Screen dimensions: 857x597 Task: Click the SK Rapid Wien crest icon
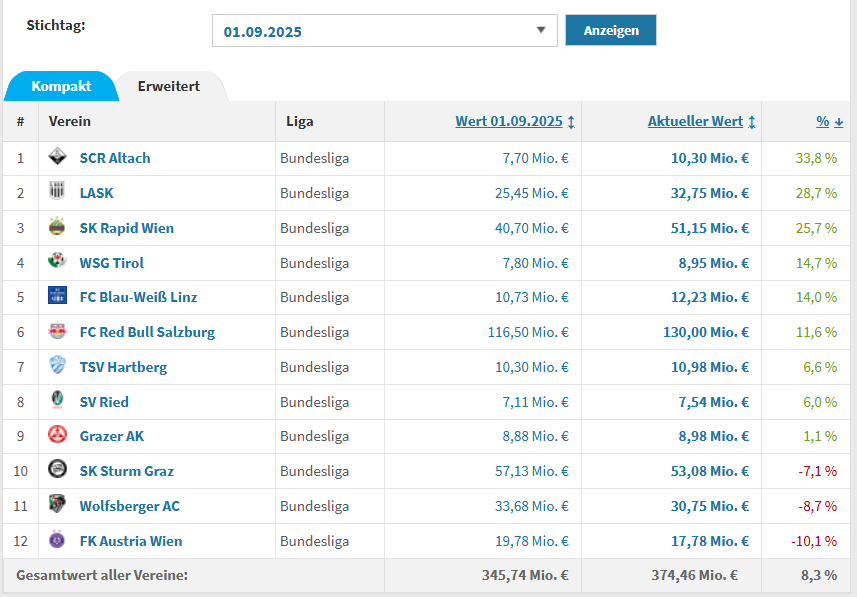click(x=57, y=227)
